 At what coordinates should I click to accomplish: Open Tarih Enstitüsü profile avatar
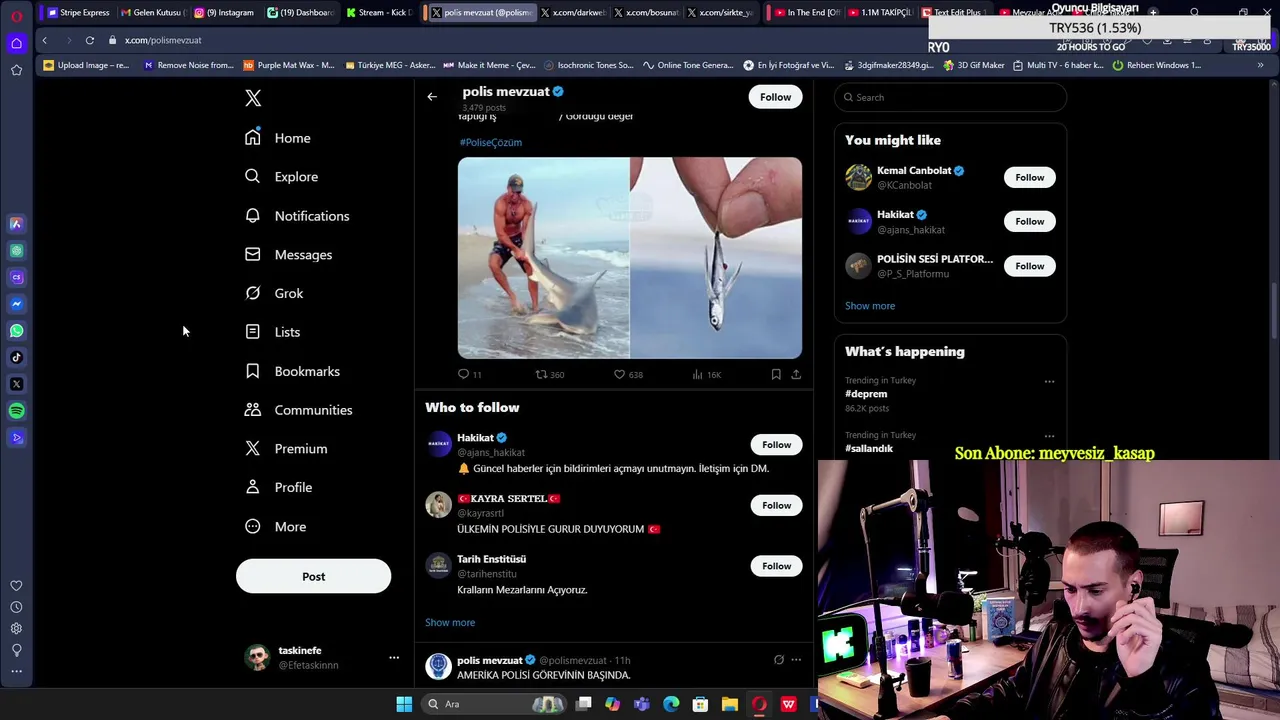438,566
